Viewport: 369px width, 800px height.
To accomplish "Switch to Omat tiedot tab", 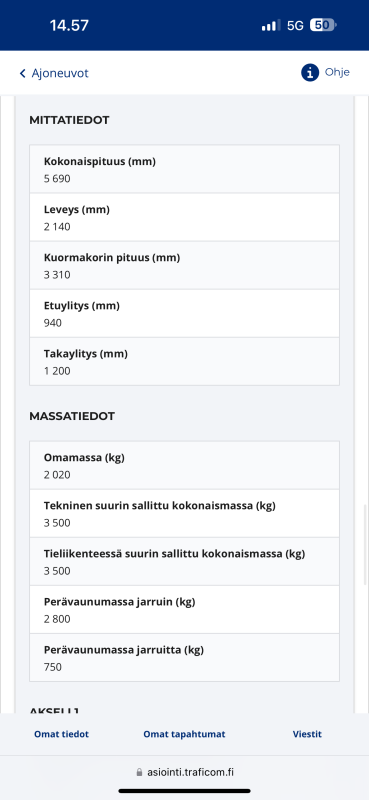I will click(61, 734).
